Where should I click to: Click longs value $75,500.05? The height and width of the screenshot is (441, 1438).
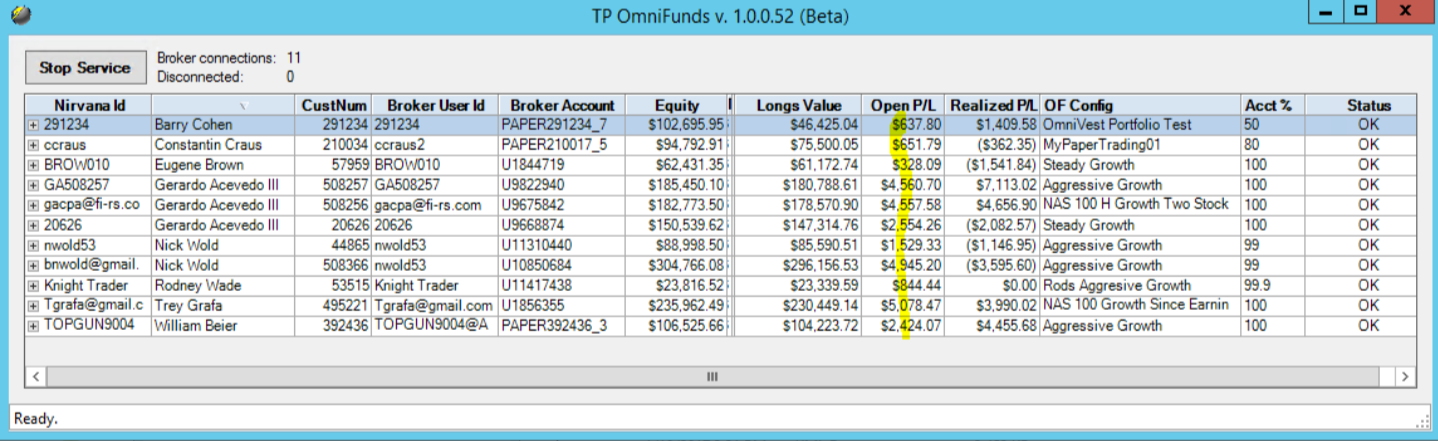(798, 145)
